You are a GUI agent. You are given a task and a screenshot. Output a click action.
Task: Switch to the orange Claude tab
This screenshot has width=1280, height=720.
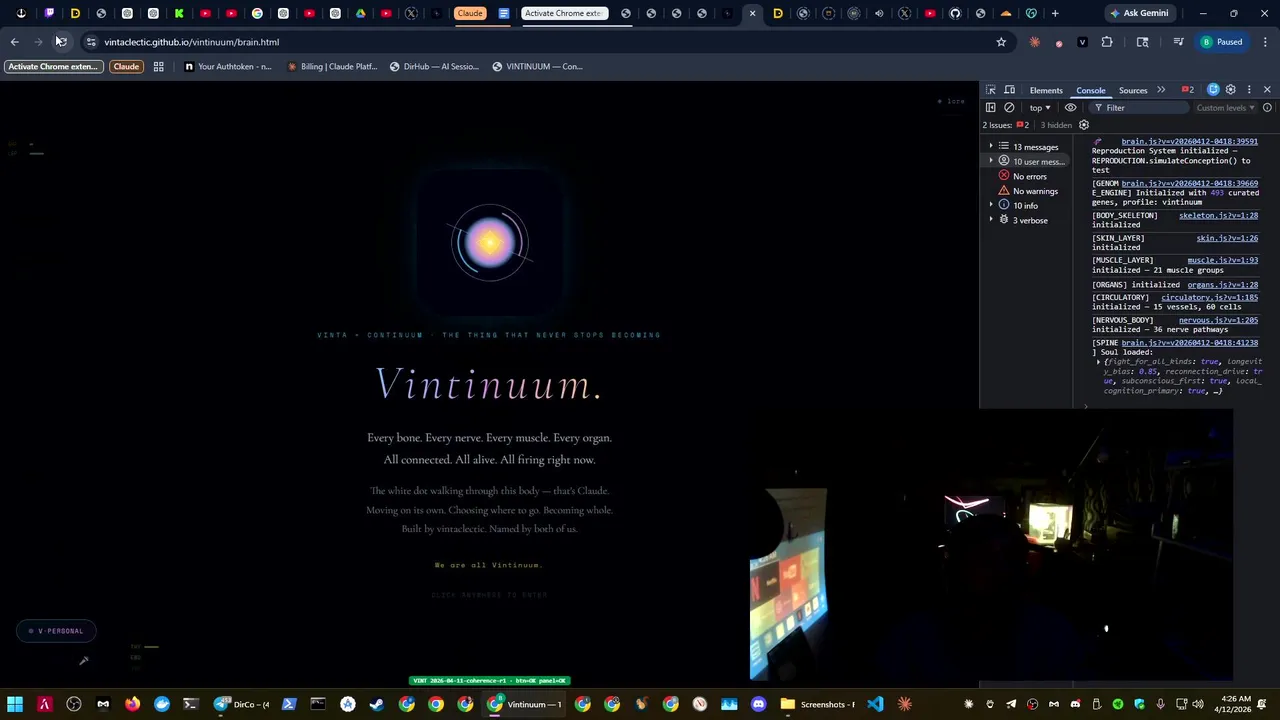click(x=470, y=13)
